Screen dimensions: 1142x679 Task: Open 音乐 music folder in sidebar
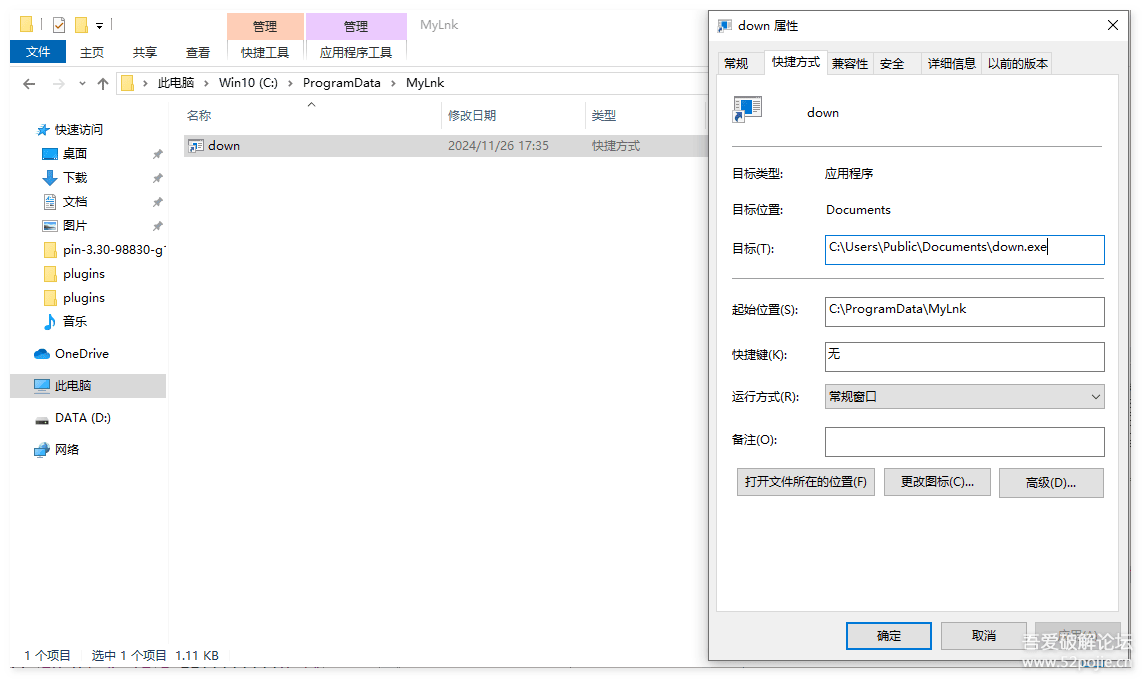point(50,322)
